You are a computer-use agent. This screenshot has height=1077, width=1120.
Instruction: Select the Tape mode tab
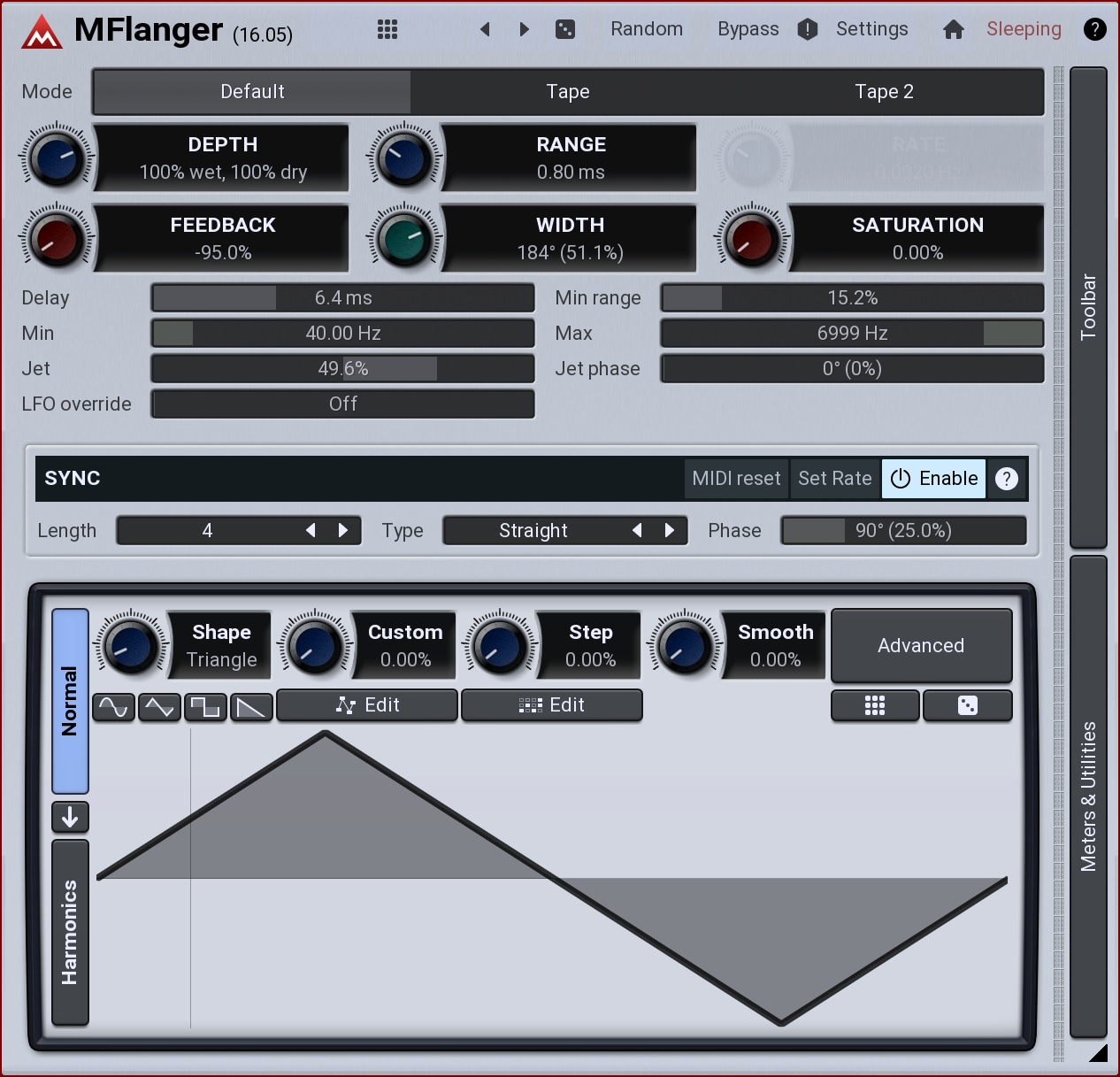point(568,92)
